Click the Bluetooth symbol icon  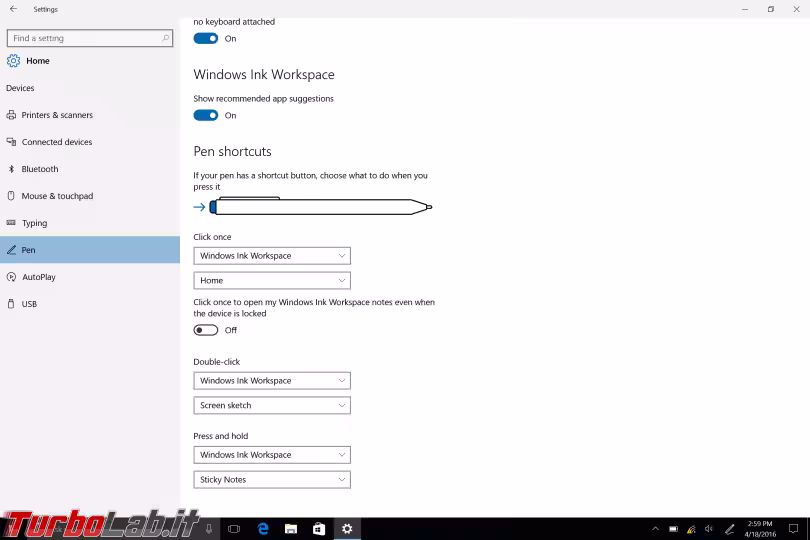11,169
